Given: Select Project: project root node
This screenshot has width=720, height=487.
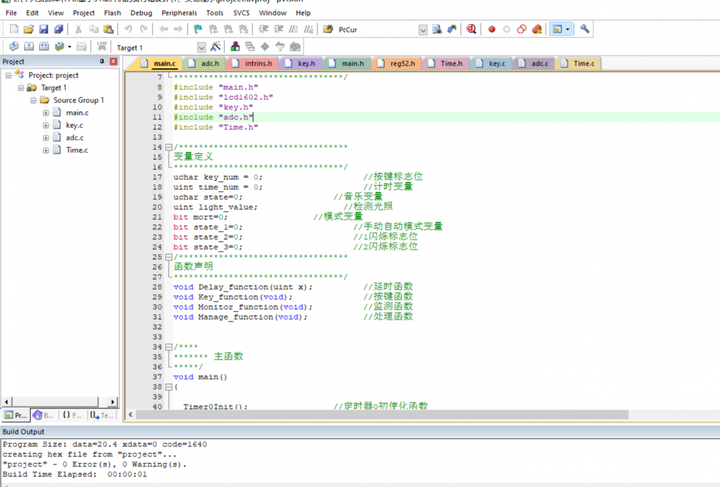Looking at the screenshot, I should pyautogui.click(x=53, y=75).
